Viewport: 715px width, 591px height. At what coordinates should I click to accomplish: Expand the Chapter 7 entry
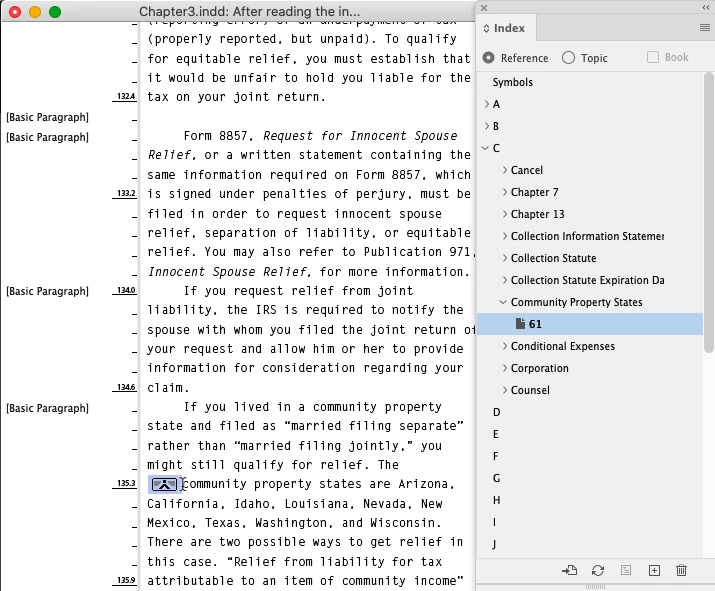tap(504, 192)
